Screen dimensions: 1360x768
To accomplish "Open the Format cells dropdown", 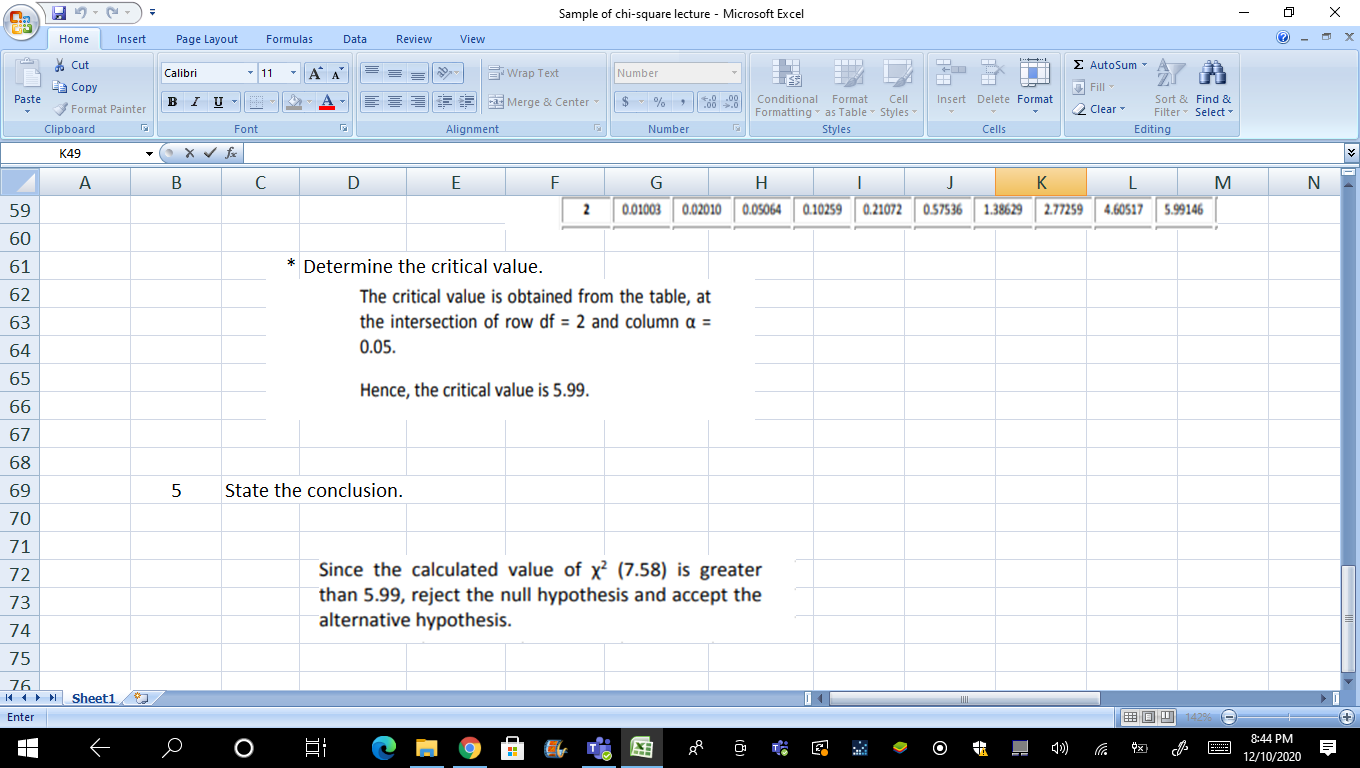I will point(1035,87).
